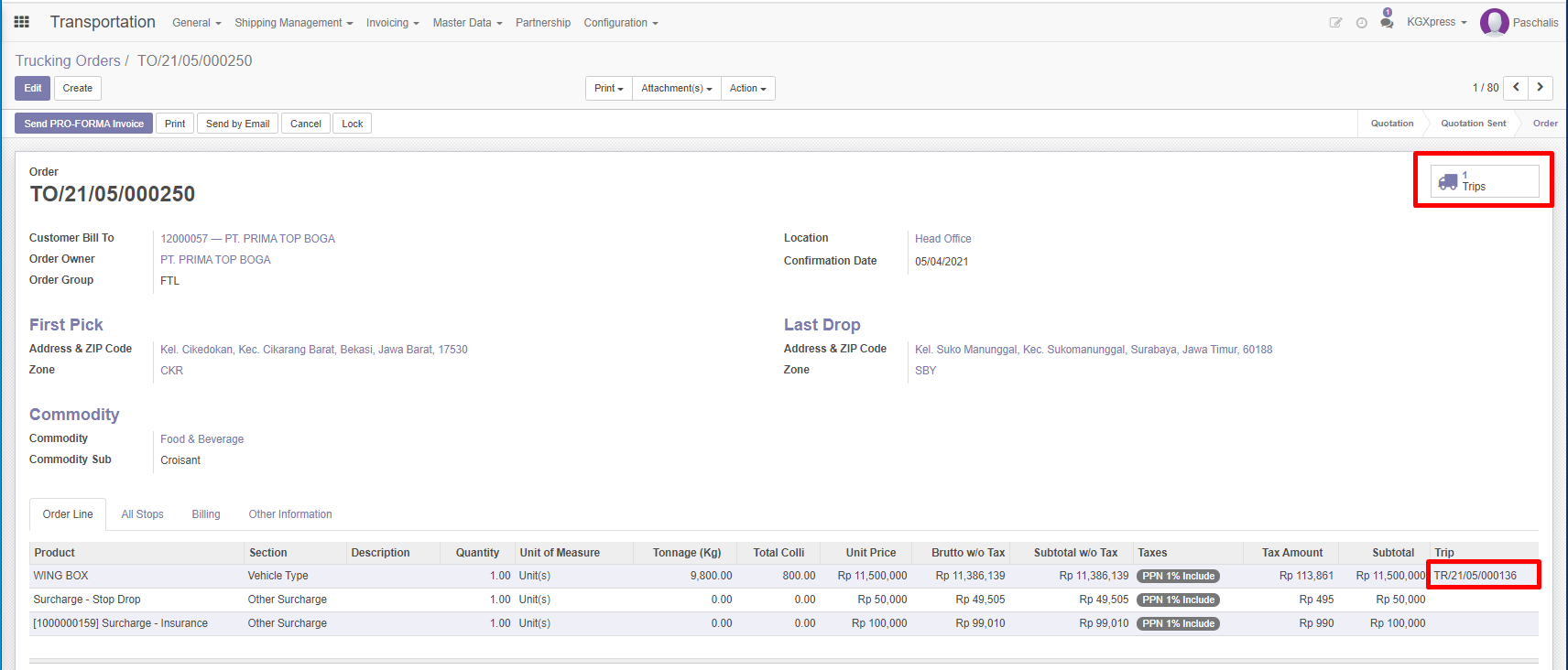The image size is (1568, 670).
Task: Open the Attachment(s) dropdown
Action: (x=677, y=88)
